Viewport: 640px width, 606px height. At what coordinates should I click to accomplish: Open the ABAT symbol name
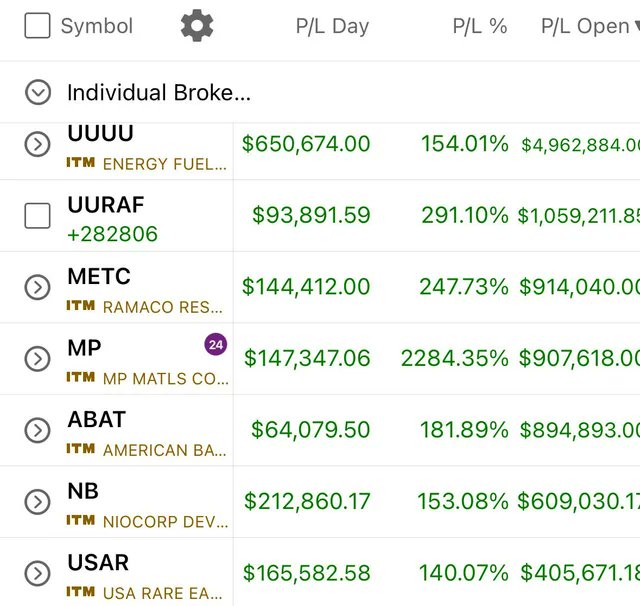97,419
